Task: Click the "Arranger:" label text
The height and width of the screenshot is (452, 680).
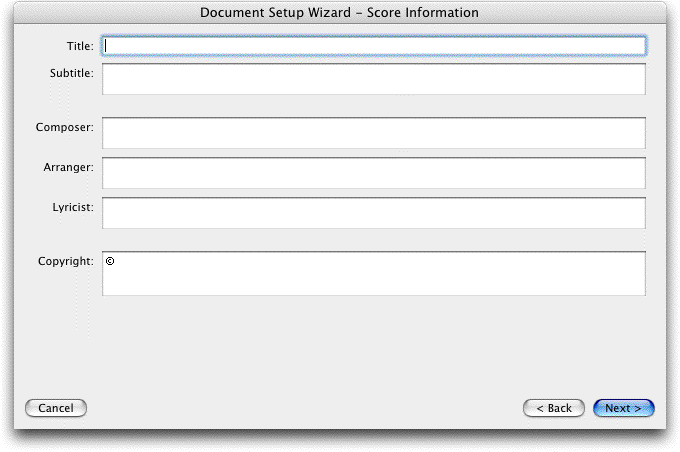Action: coord(69,167)
